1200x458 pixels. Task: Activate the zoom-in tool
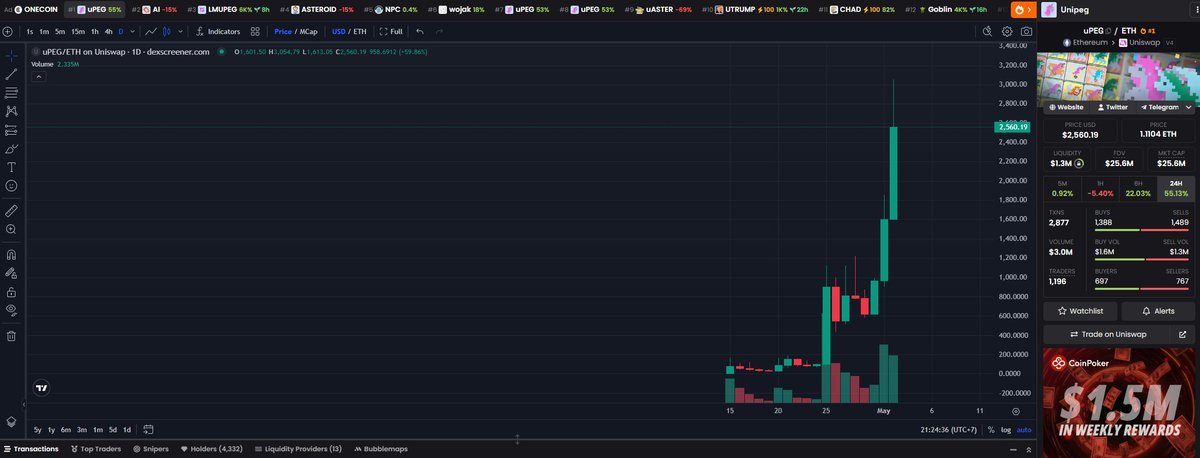[11, 229]
